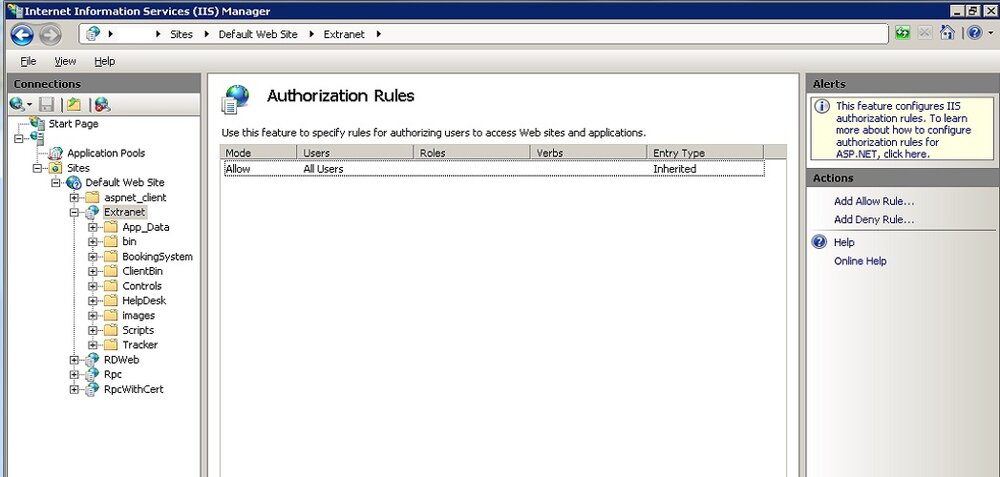Click the Up folder icon in Connections

click(74, 105)
